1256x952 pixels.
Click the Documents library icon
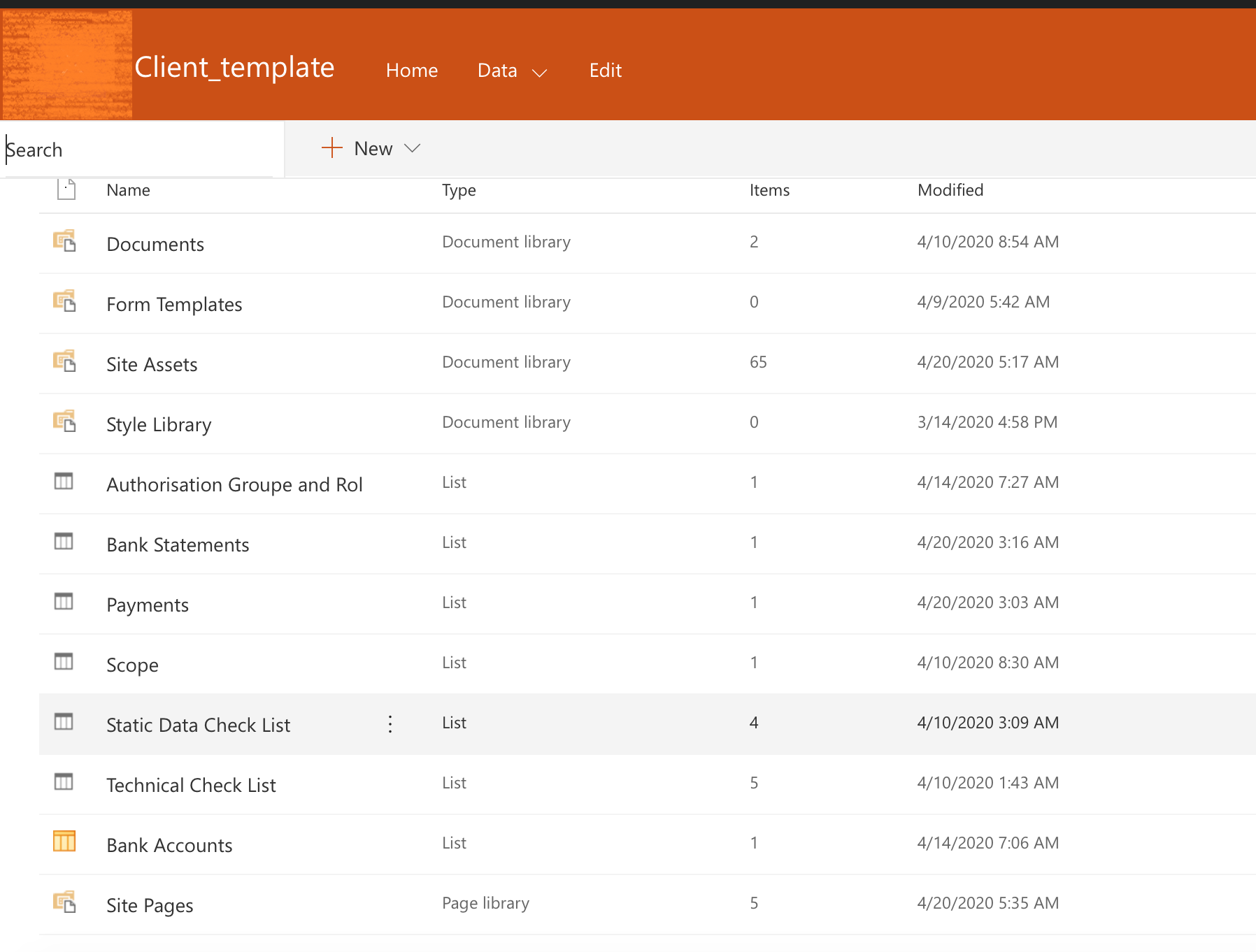point(64,241)
